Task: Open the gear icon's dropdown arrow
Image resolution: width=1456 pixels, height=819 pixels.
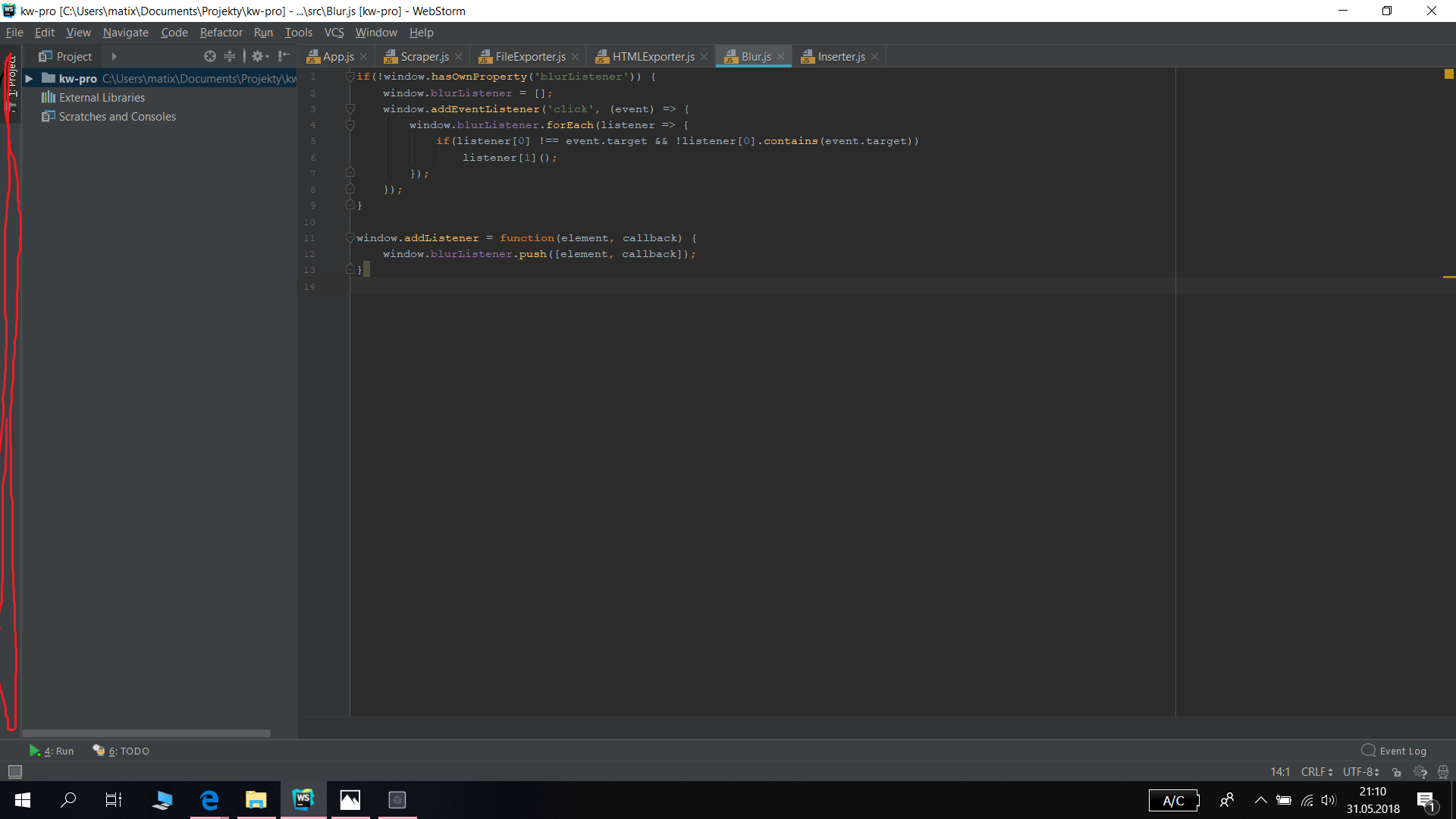Action: point(267,55)
